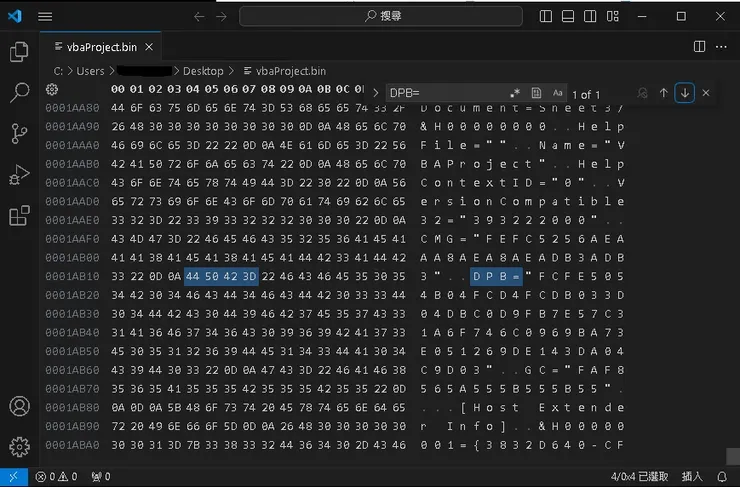Close the vbaProject.bin tab
The width and height of the screenshot is (740, 487).
click(149, 47)
